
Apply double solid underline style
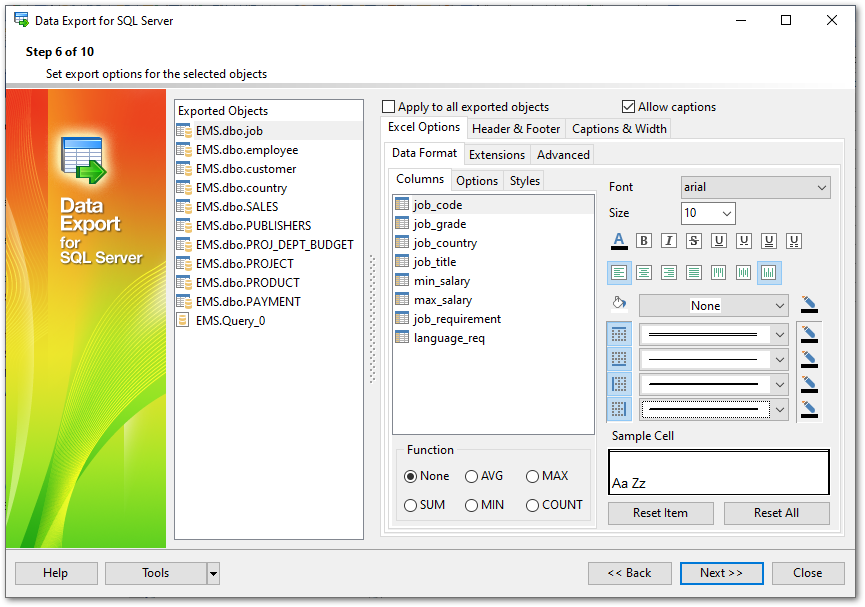(768, 241)
